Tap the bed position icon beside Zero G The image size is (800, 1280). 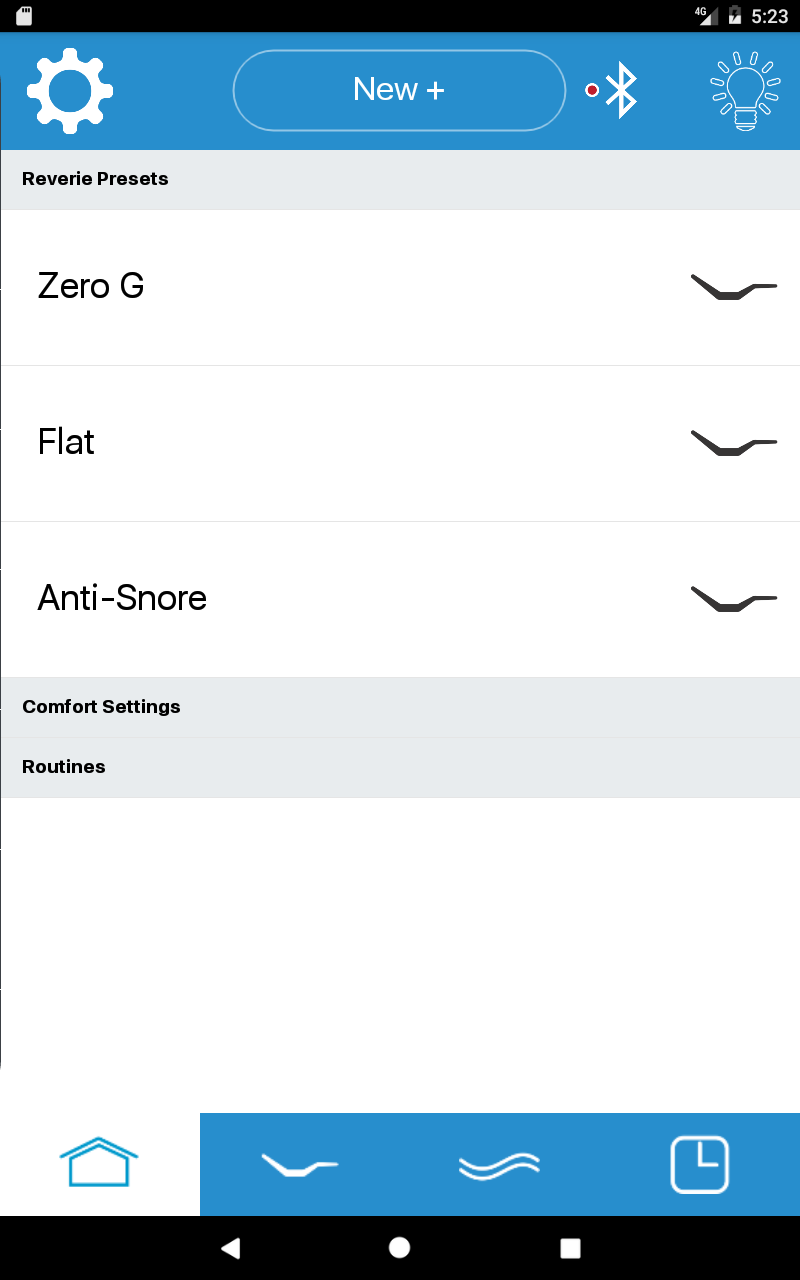[x=733, y=287]
